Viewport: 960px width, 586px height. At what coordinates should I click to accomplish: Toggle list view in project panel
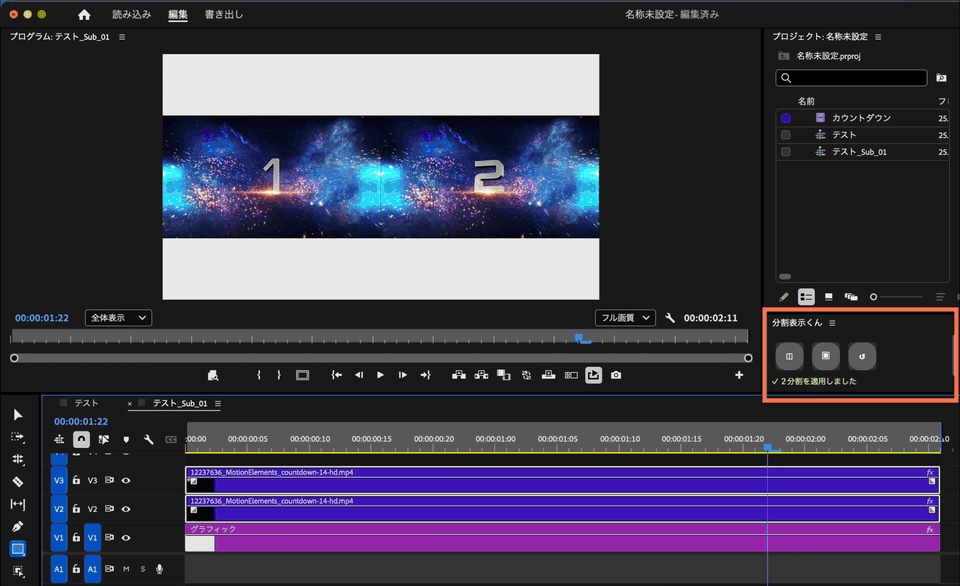tap(806, 297)
